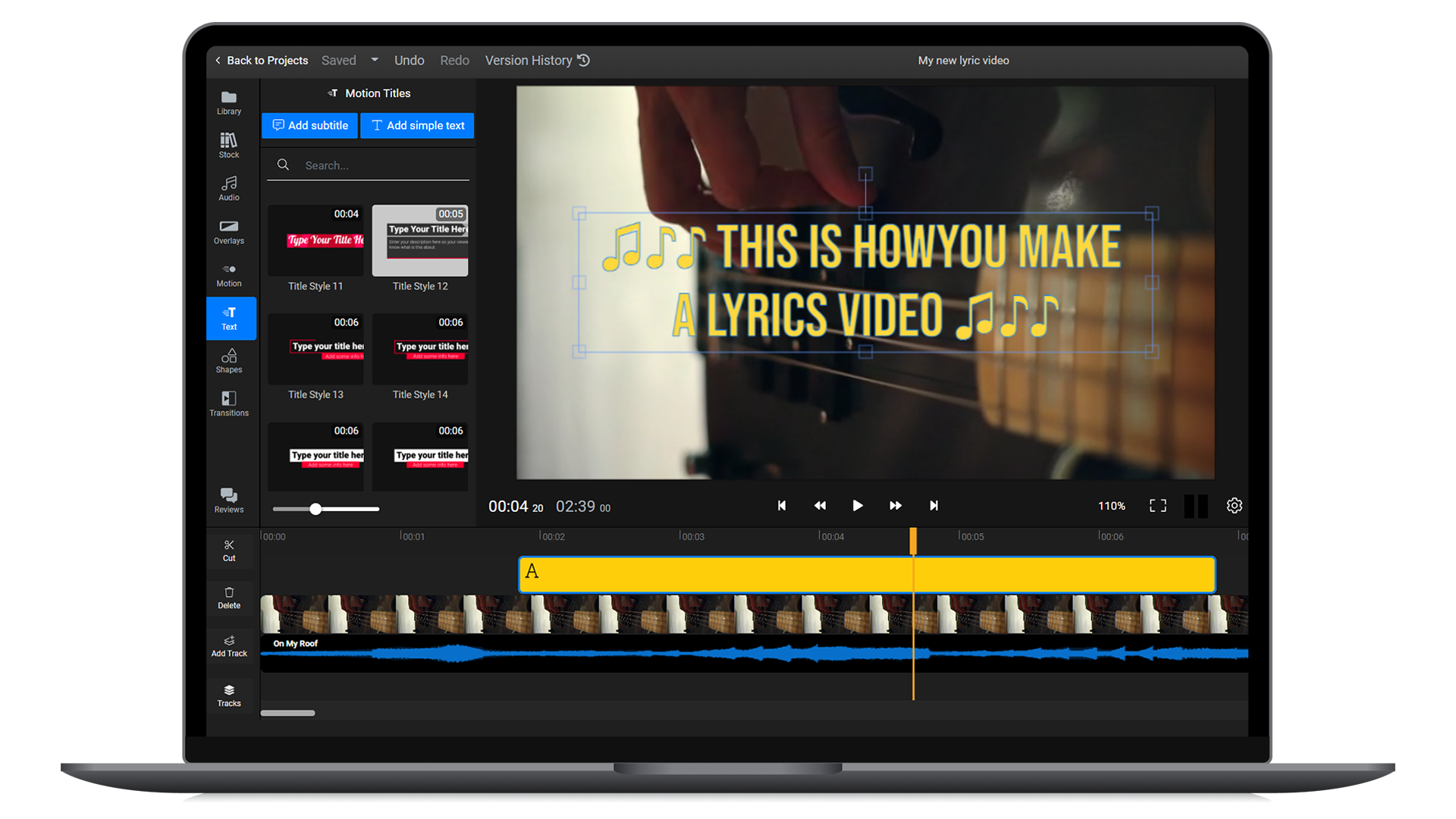The width and height of the screenshot is (1456, 819).
Task: Select Title Style 13 thumbnail
Action: 315,348
